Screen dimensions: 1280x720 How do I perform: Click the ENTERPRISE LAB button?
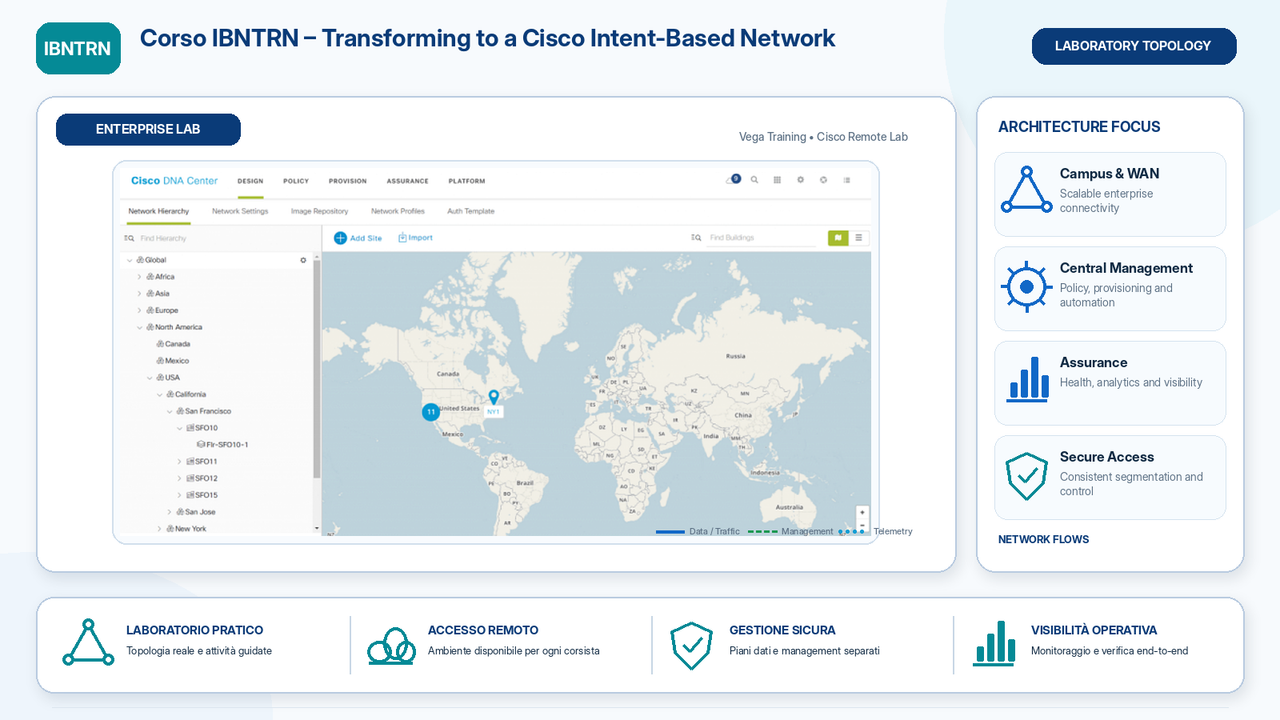148,129
